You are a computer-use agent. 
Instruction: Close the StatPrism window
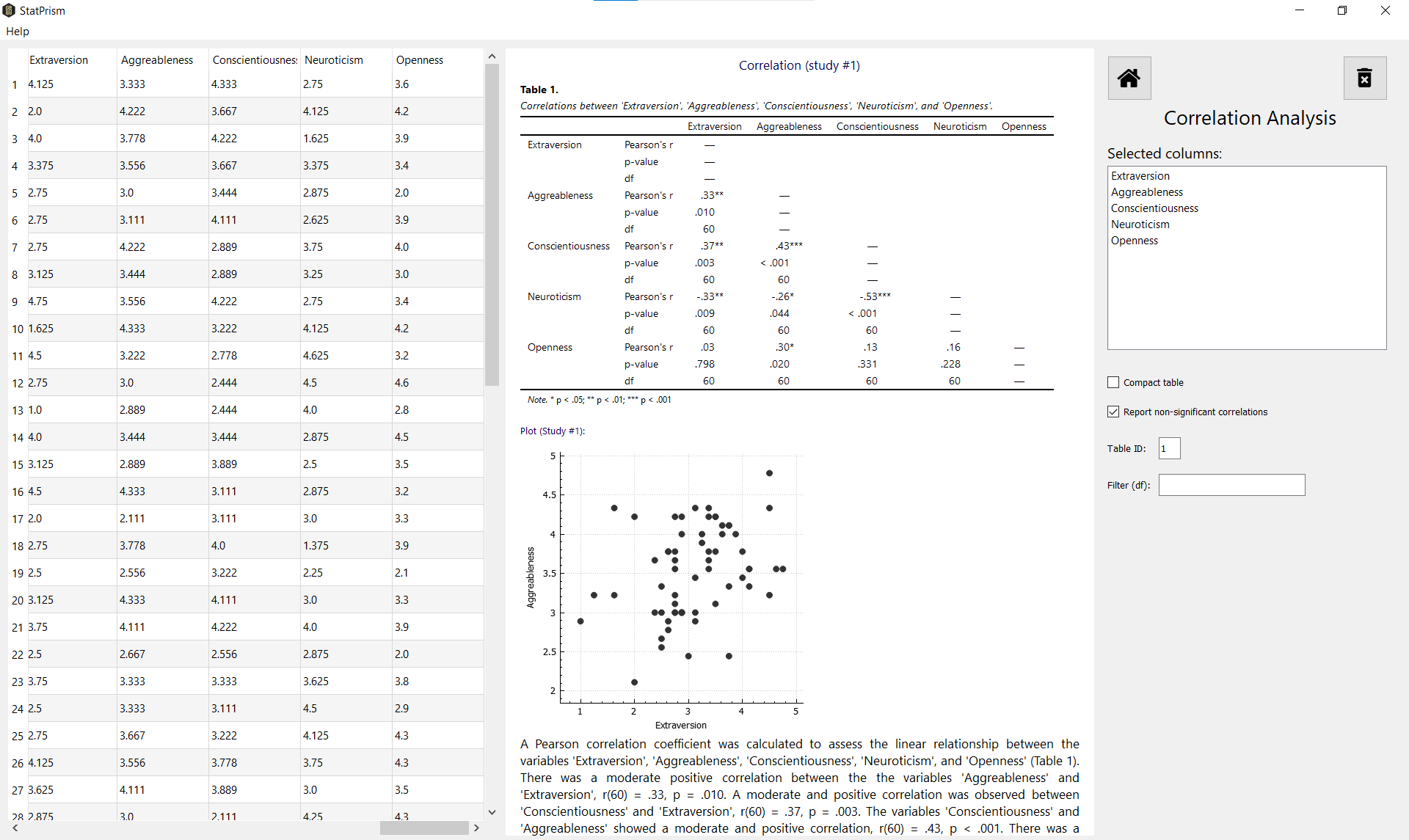pyautogui.click(x=1386, y=10)
